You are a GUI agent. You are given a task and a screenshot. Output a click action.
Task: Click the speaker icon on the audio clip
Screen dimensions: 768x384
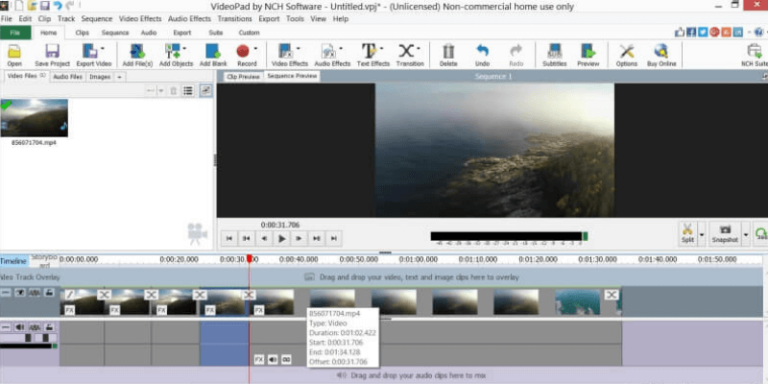[273, 360]
